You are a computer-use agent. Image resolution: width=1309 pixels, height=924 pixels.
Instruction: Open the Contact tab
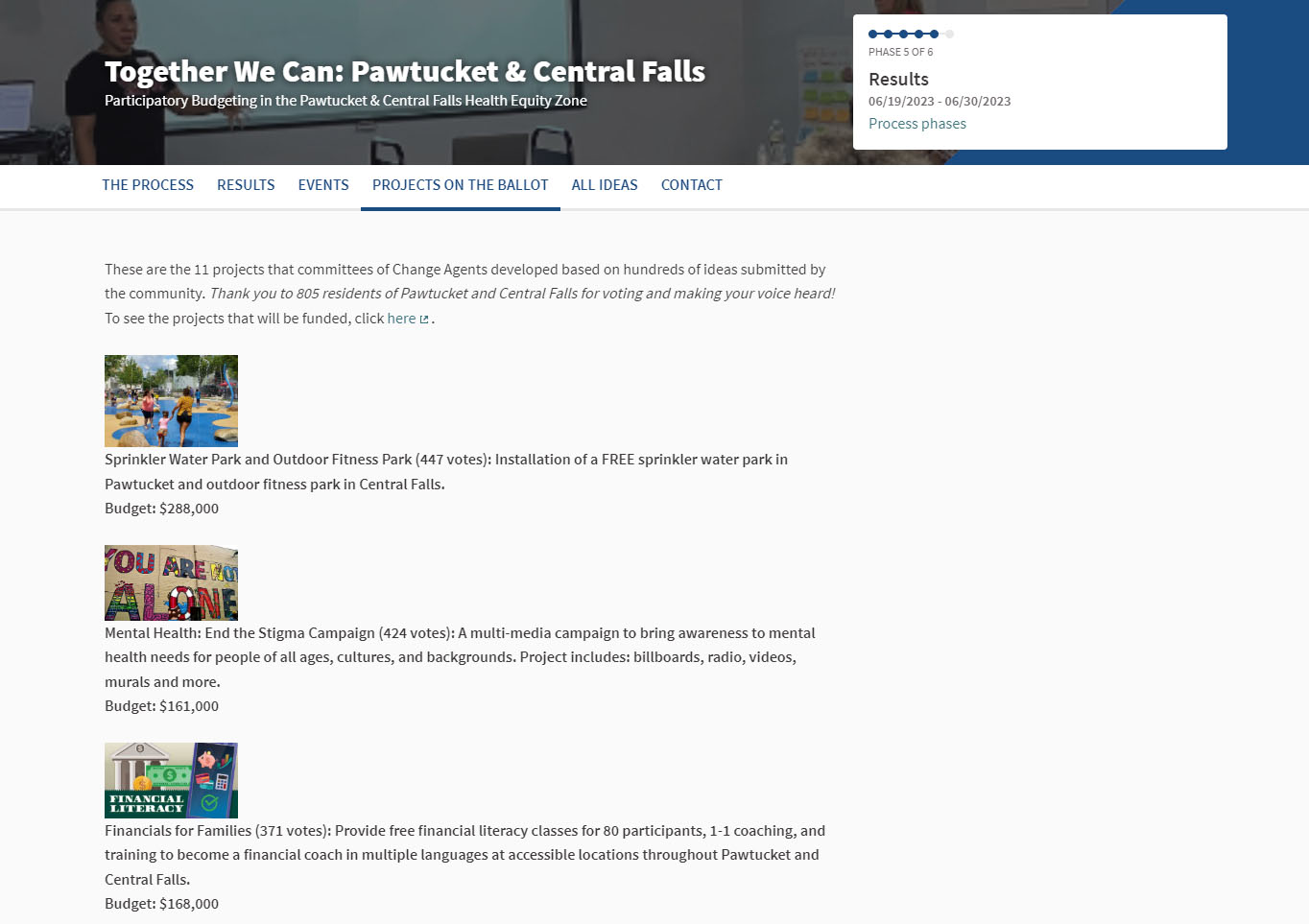pos(692,185)
